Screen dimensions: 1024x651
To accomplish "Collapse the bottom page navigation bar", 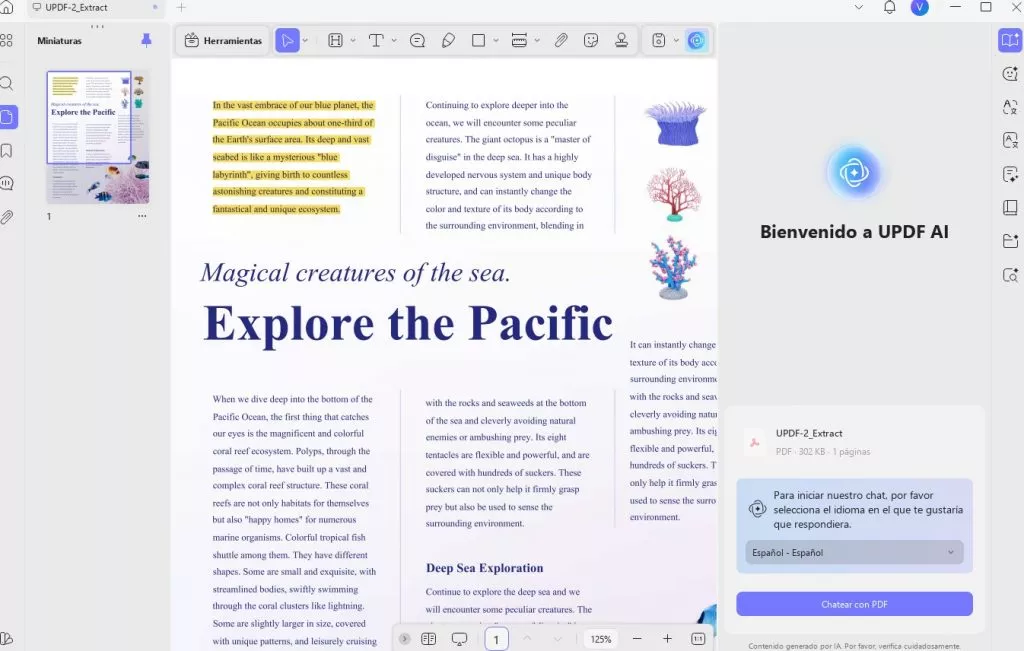I will point(404,639).
